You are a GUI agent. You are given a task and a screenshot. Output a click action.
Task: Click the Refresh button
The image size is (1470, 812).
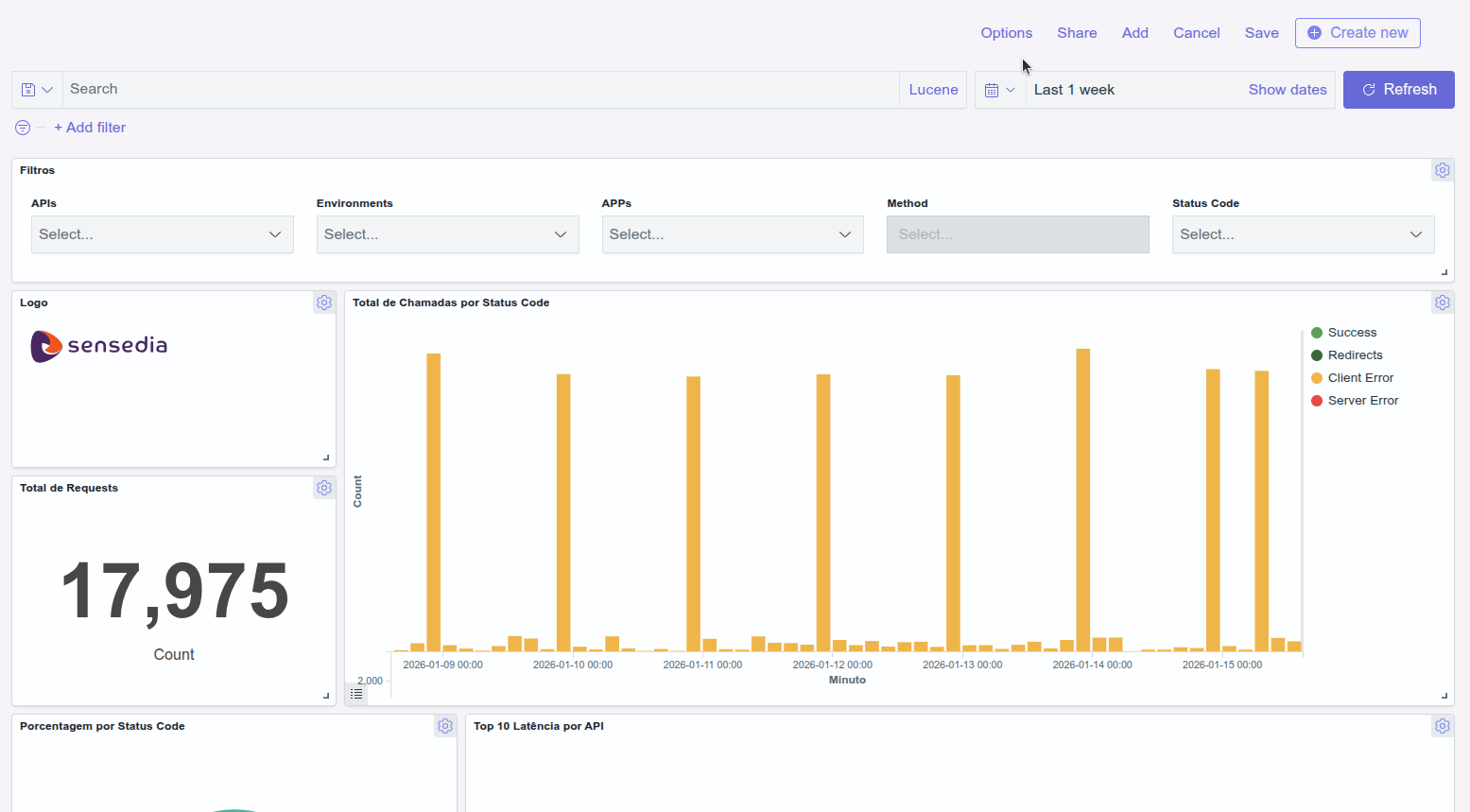[x=1398, y=90]
